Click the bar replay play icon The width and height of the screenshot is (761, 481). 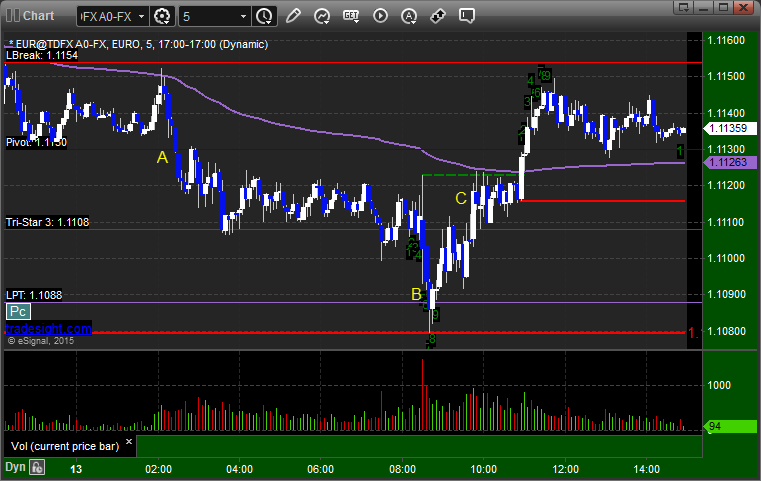tap(380, 16)
